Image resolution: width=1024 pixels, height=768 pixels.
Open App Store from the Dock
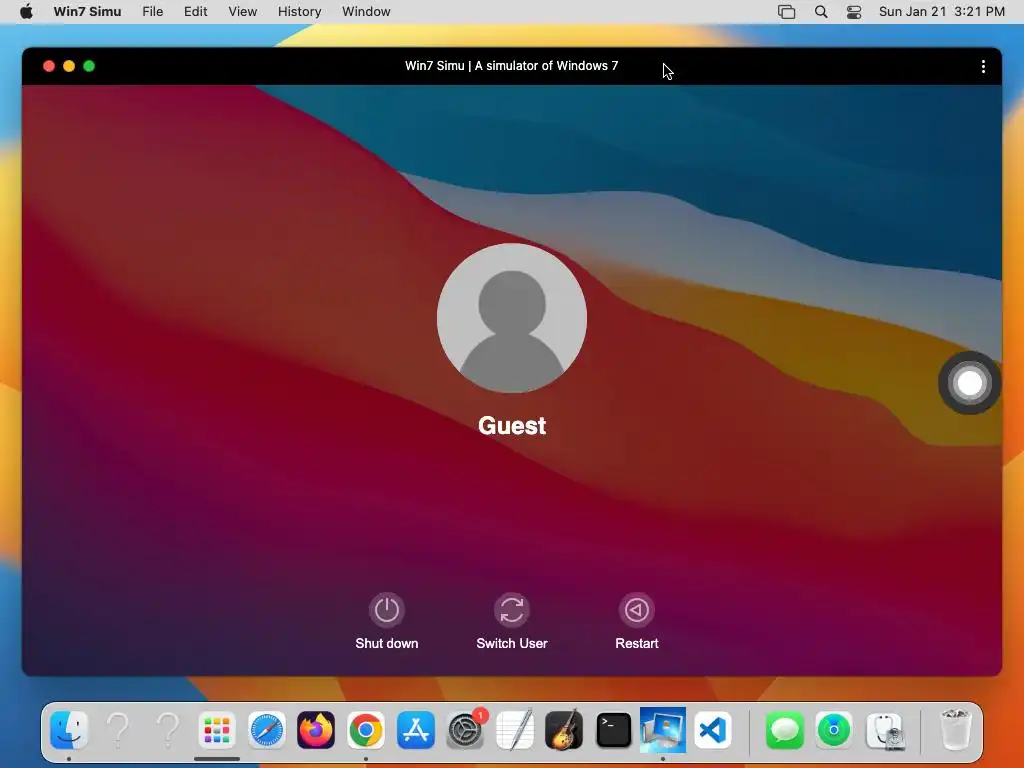point(415,729)
